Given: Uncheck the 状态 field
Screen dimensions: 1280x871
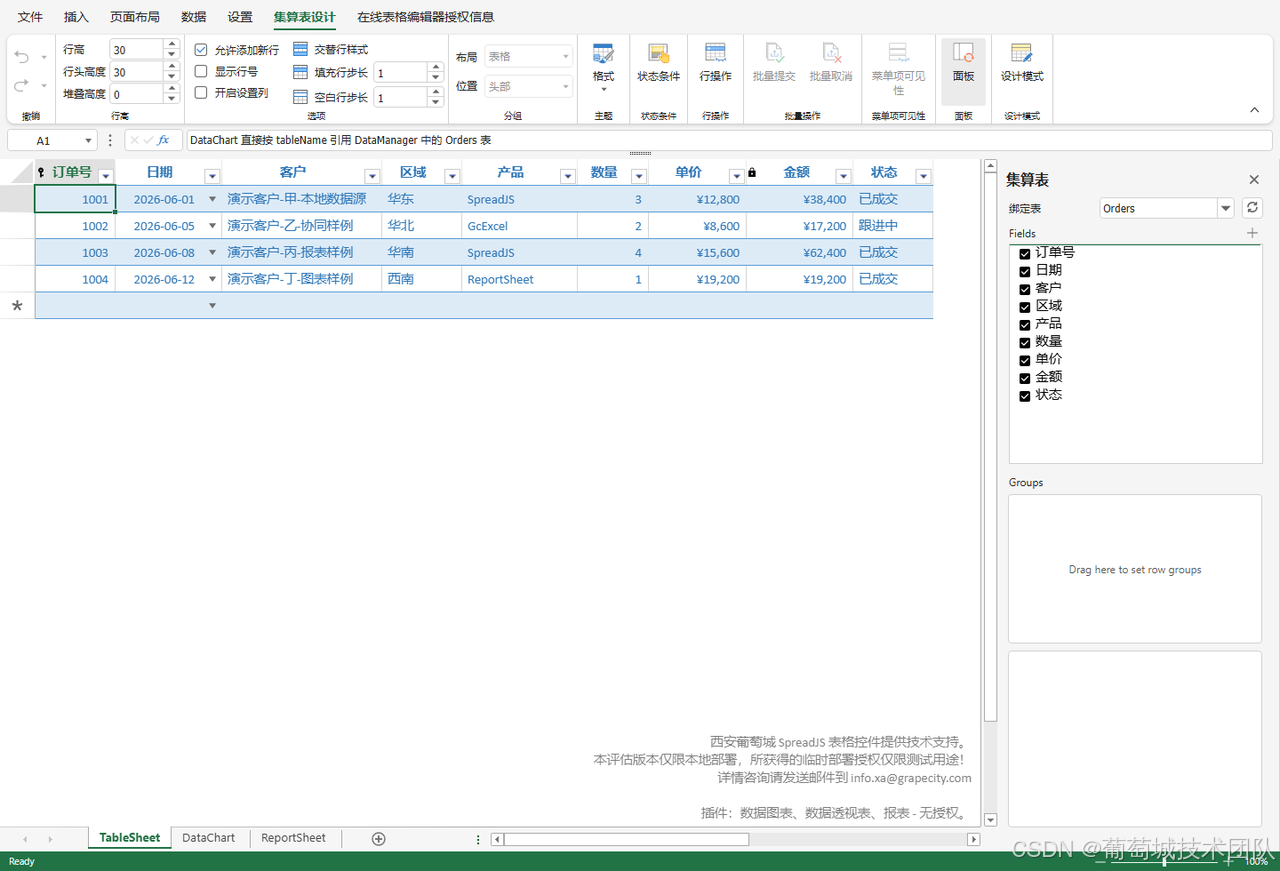Looking at the screenshot, I should 1025,396.
